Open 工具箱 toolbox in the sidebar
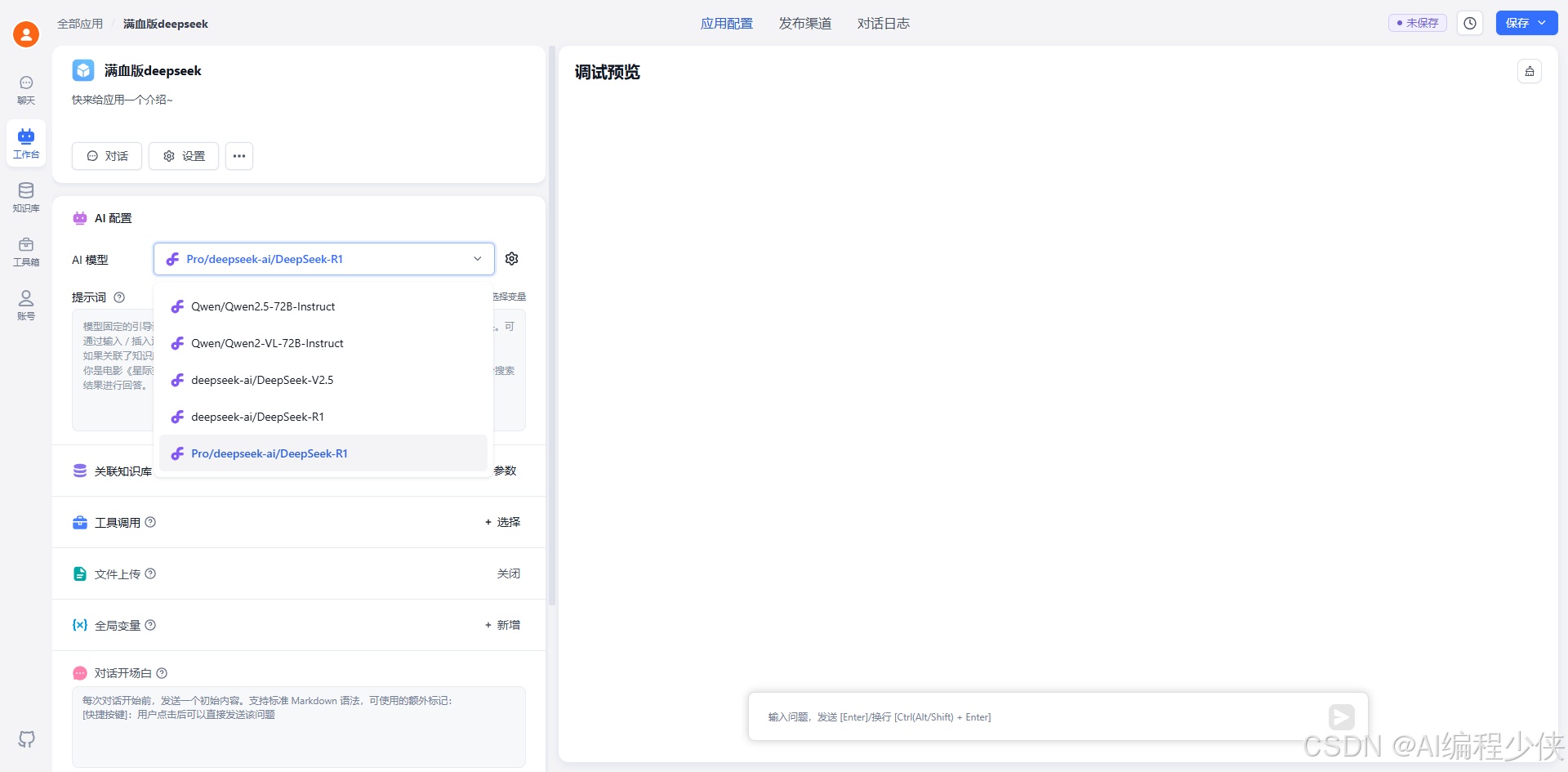This screenshot has height=772, width=1568. coord(26,252)
